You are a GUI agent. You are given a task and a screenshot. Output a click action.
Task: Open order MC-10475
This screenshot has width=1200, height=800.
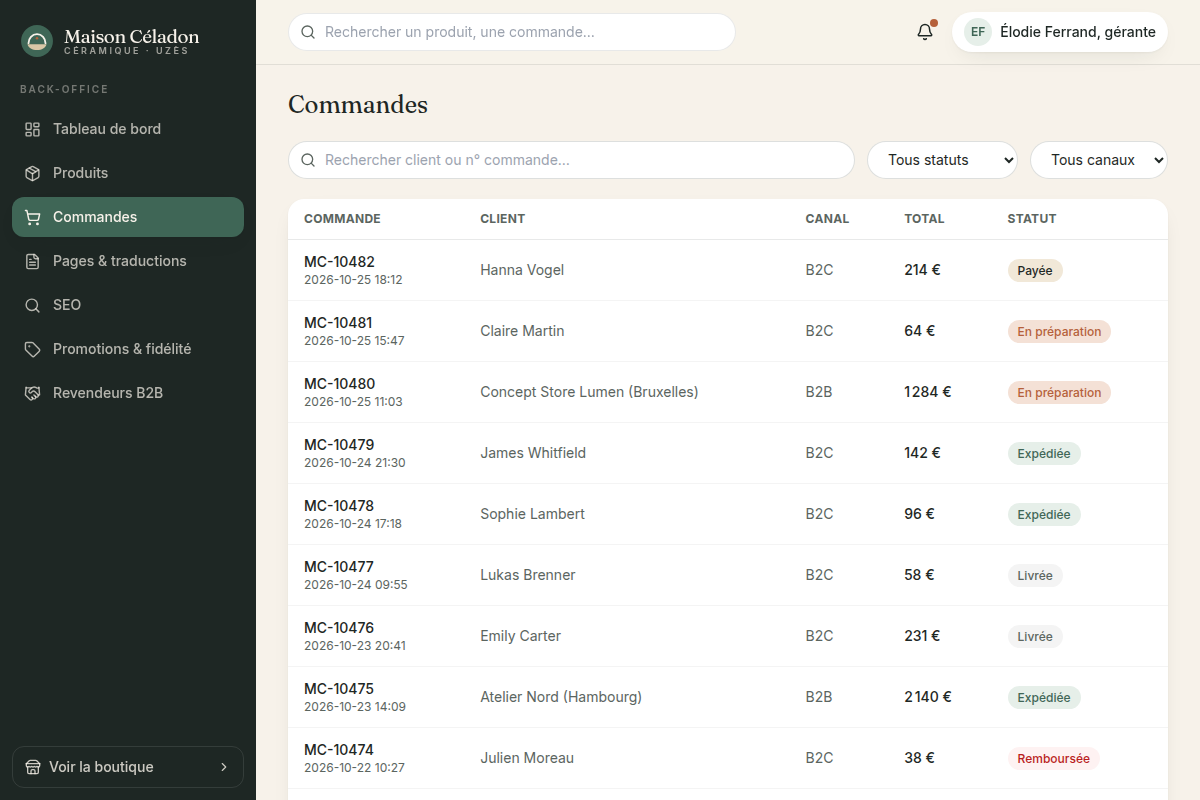(x=339, y=689)
